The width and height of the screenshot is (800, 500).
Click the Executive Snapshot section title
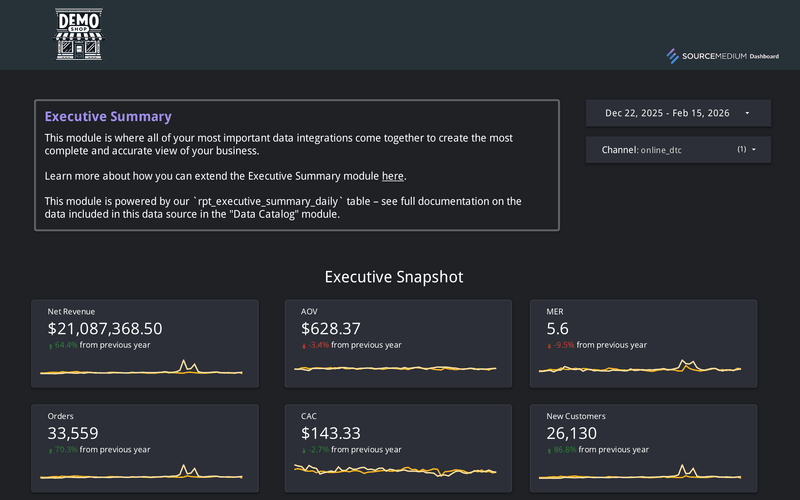394,277
